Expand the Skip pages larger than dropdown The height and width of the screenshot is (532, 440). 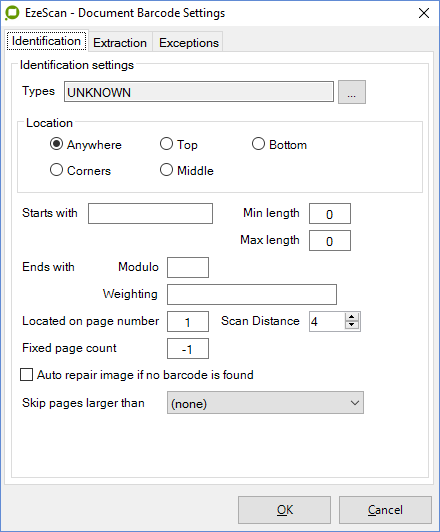click(x=265, y=403)
